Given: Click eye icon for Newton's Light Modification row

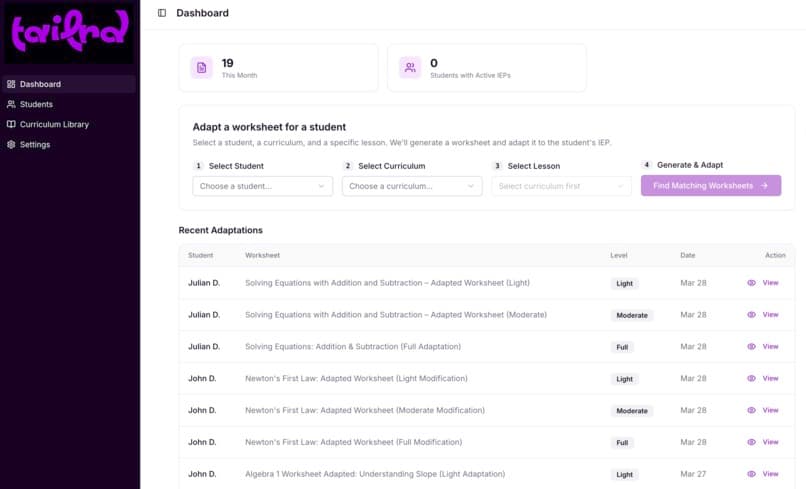Looking at the screenshot, I should click(752, 378).
